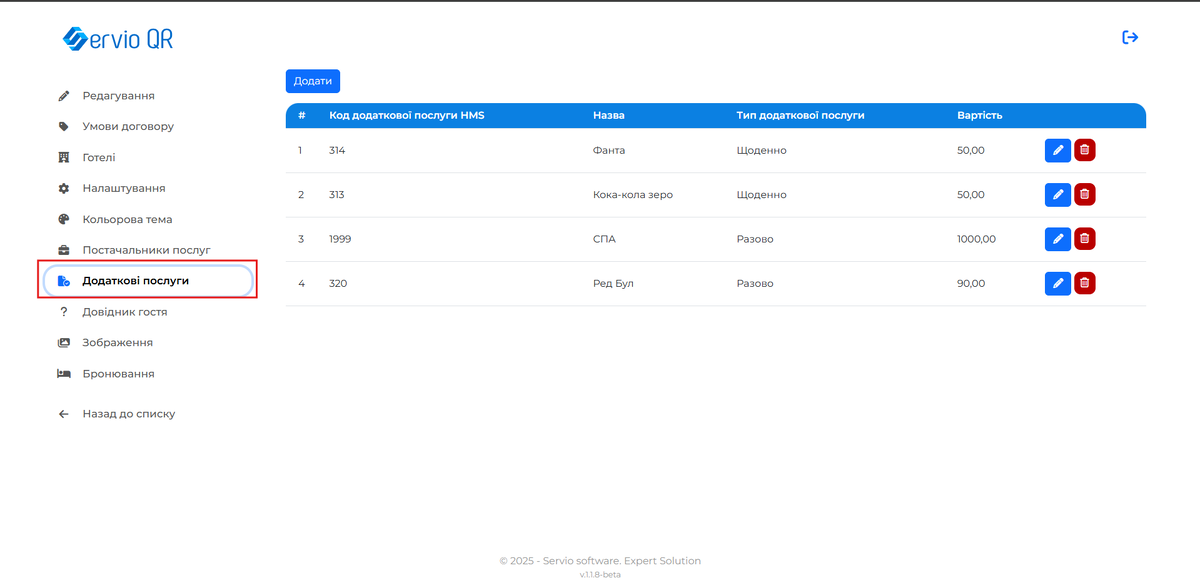The image size is (1200, 588).
Task: Click the gear icon next to Налаштування
Action: click(x=63, y=188)
